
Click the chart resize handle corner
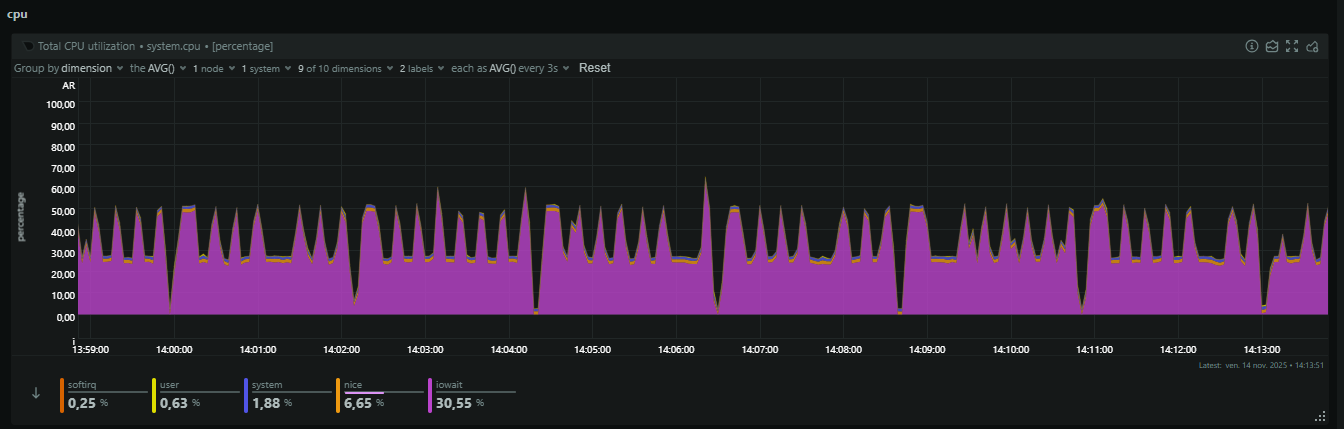pyautogui.click(x=1319, y=416)
